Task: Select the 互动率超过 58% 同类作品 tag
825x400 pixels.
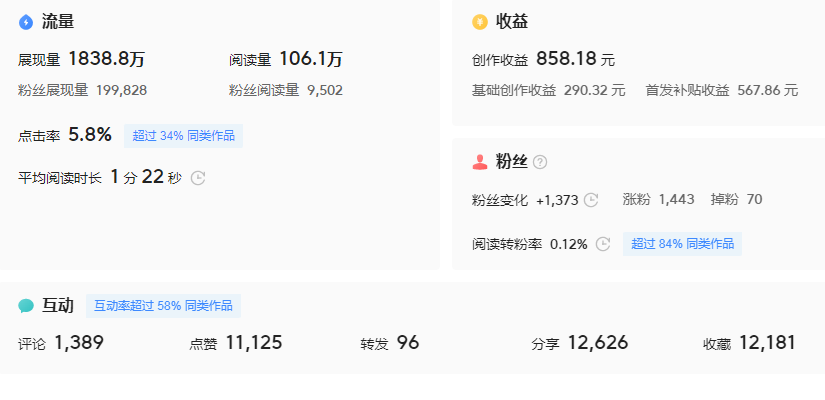Action: (x=163, y=306)
